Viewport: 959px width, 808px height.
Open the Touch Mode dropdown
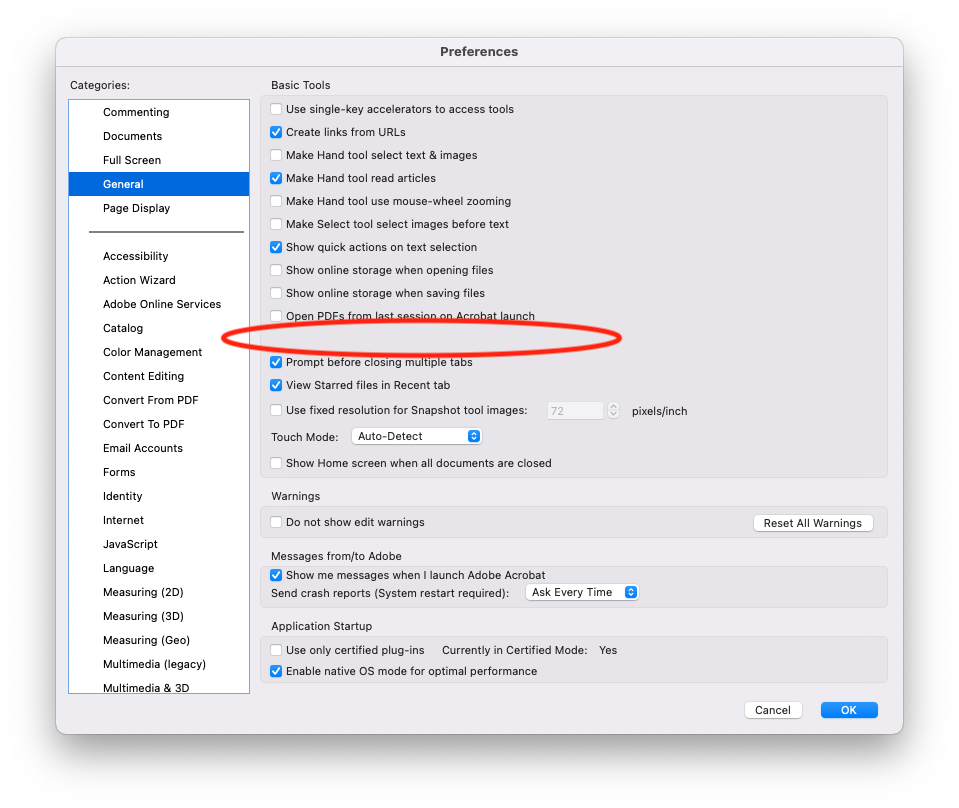(416, 436)
